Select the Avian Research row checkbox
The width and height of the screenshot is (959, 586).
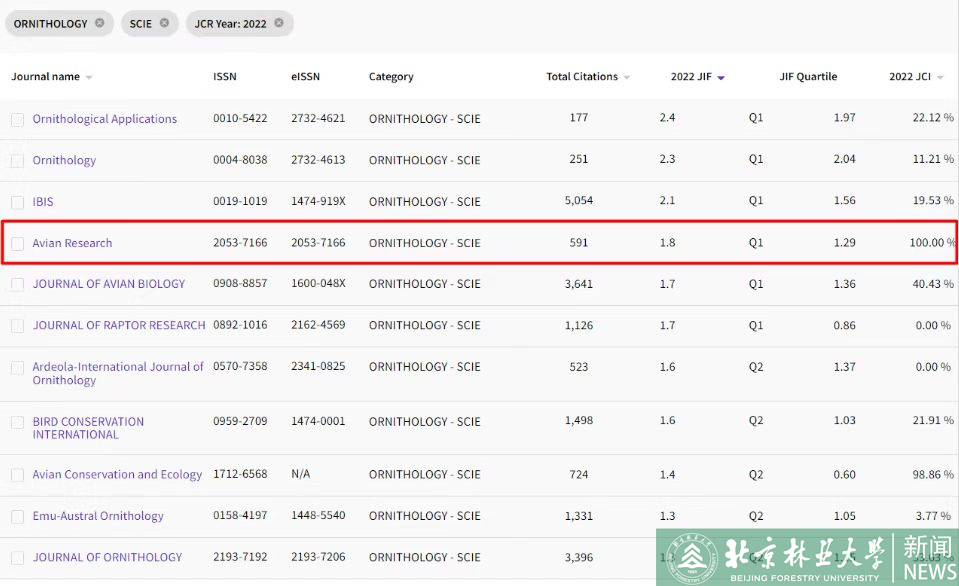pyautogui.click(x=17, y=244)
